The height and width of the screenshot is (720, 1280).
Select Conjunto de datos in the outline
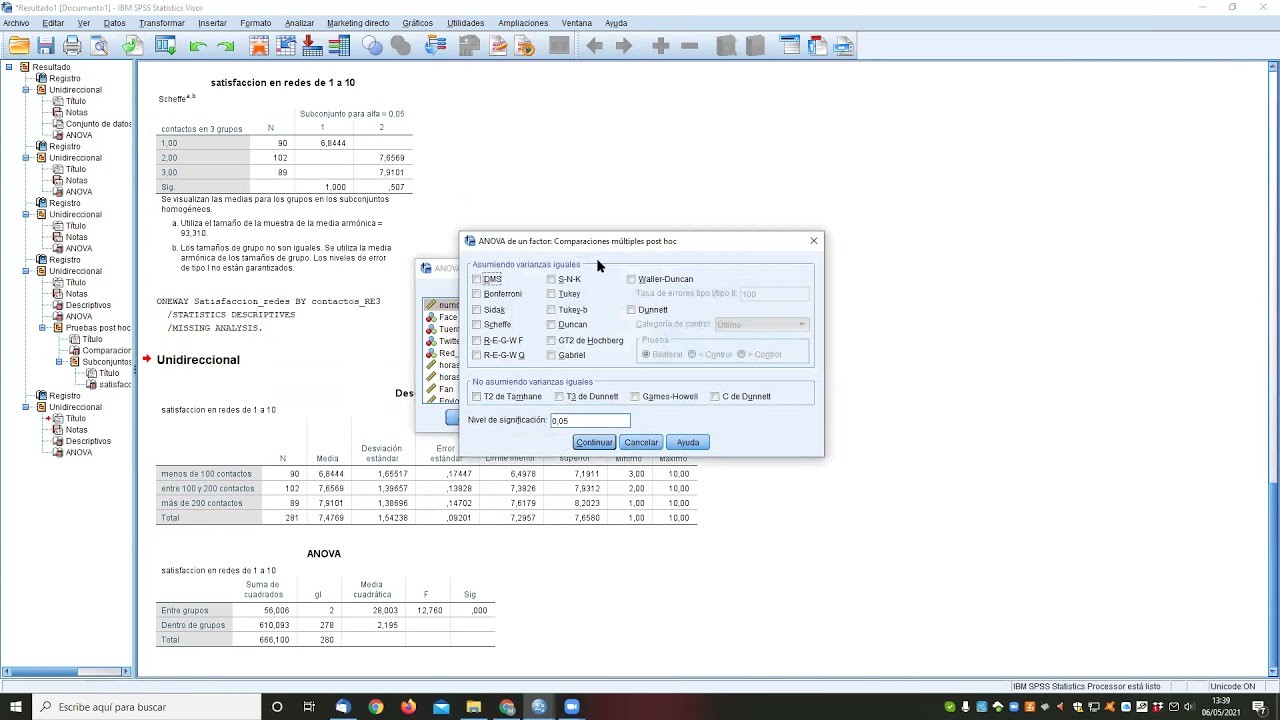pyautogui.click(x=98, y=124)
